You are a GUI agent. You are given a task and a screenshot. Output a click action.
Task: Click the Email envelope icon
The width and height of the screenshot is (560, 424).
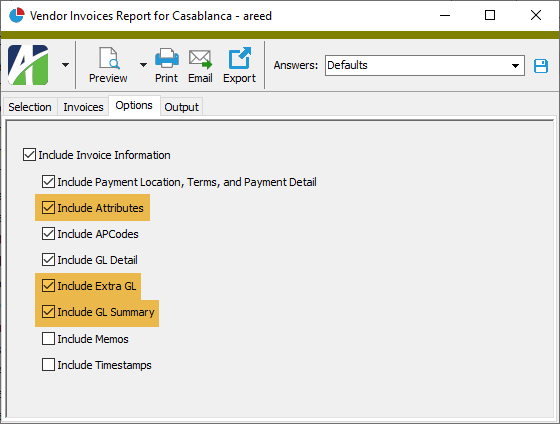click(200, 59)
